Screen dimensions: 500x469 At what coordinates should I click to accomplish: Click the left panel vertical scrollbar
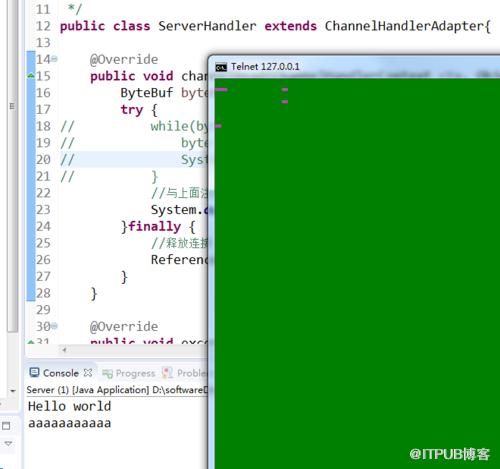(x=13, y=167)
